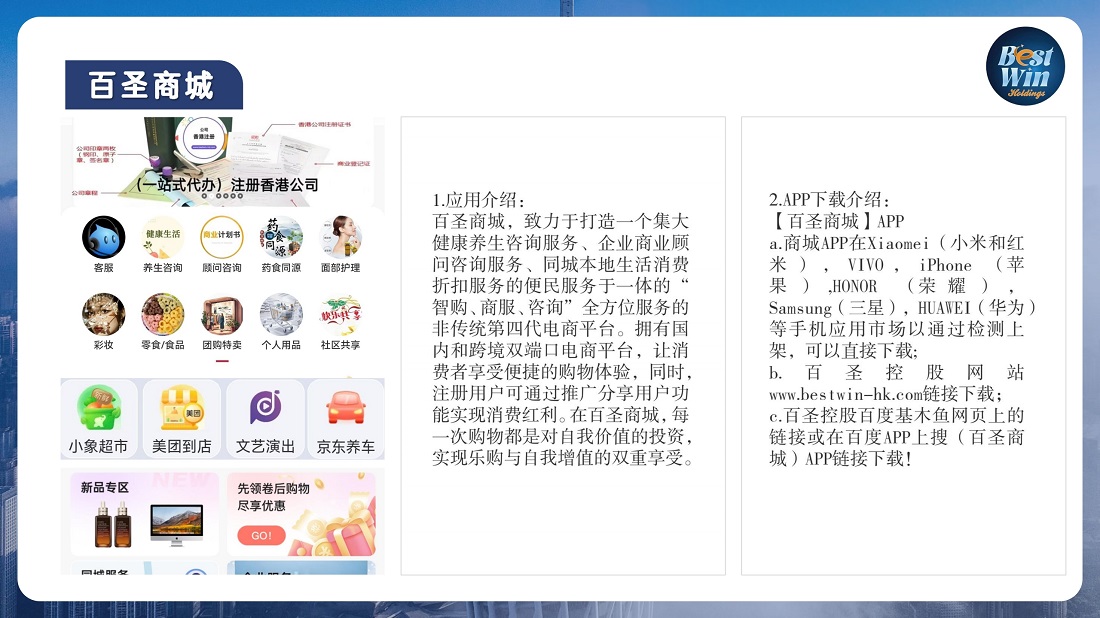The width and height of the screenshot is (1100, 618).
Task: Tap the 客服 customer service icon
Action: click(103, 238)
